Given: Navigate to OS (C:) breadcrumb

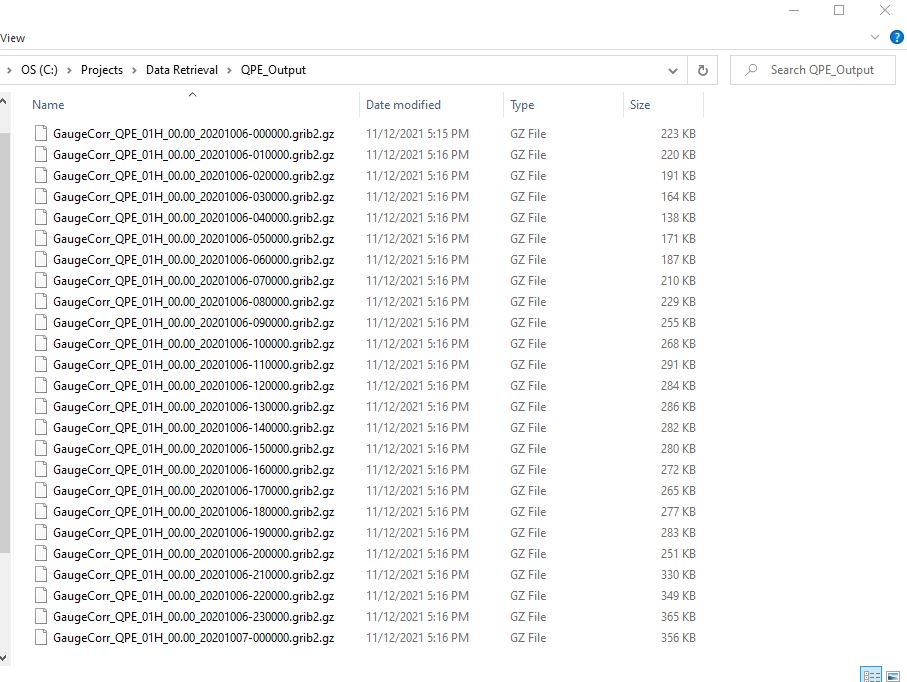Looking at the screenshot, I should [x=39, y=70].
